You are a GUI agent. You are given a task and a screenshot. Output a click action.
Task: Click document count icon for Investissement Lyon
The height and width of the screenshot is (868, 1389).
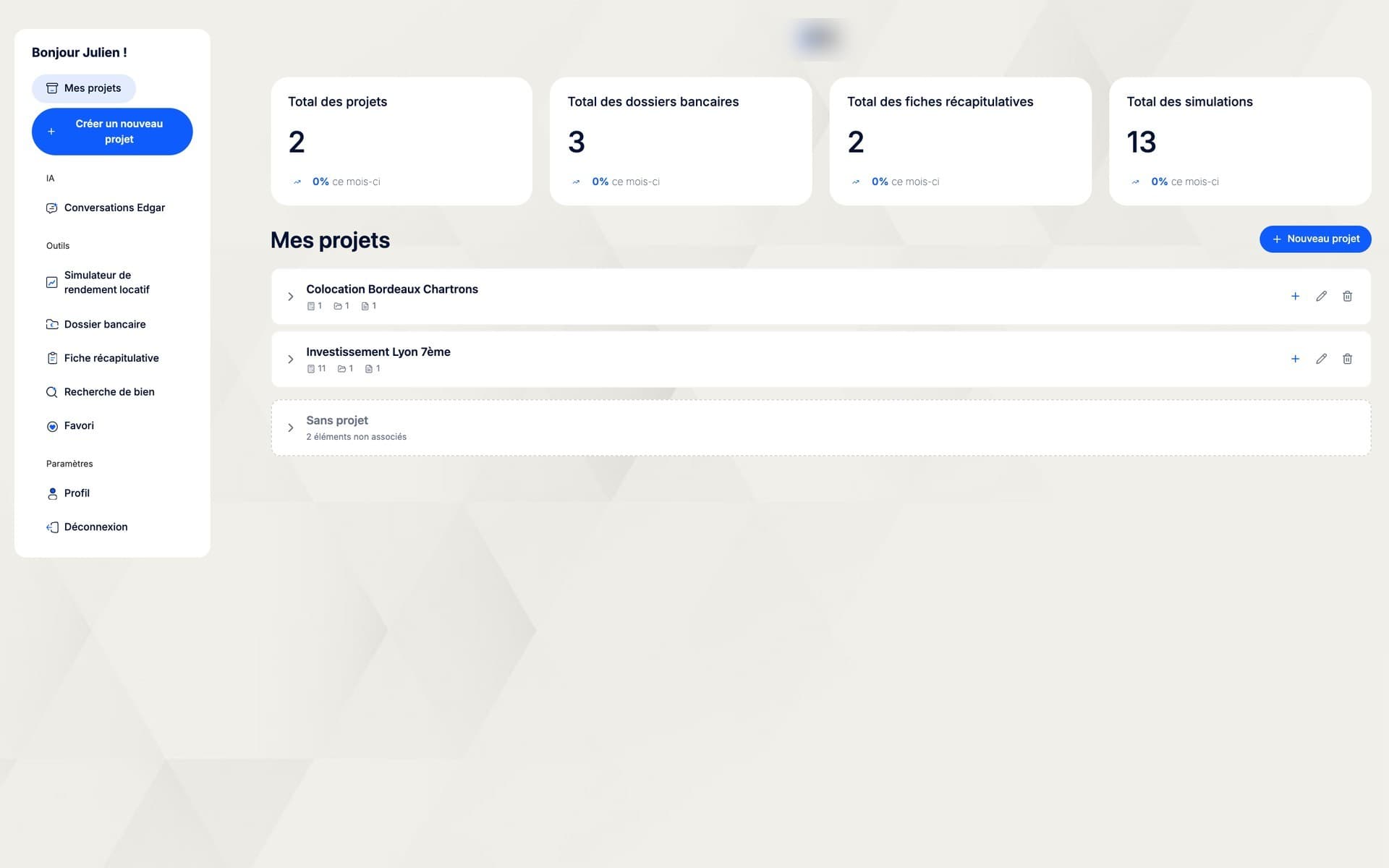click(x=369, y=369)
